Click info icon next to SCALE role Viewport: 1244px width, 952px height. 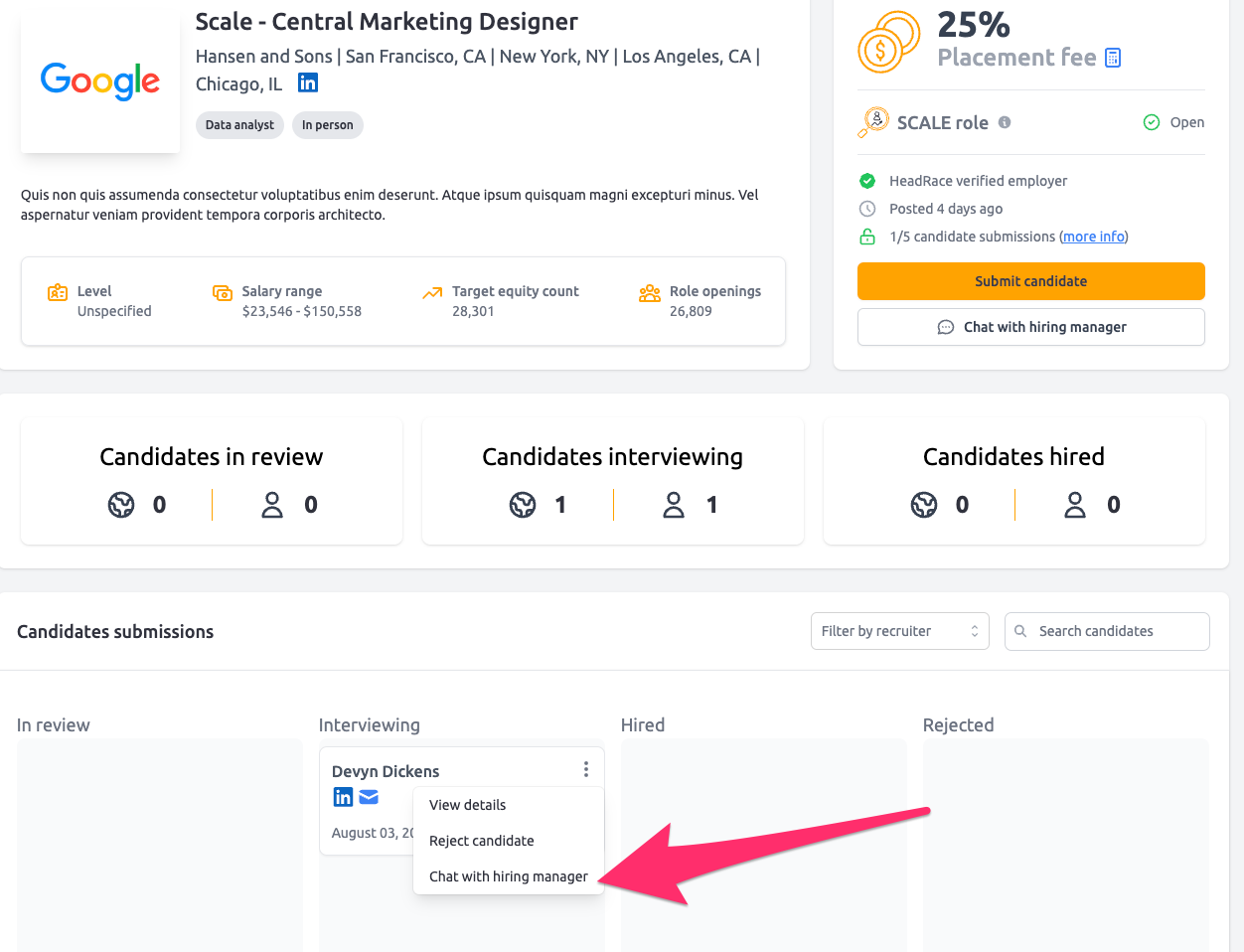(x=1005, y=122)
